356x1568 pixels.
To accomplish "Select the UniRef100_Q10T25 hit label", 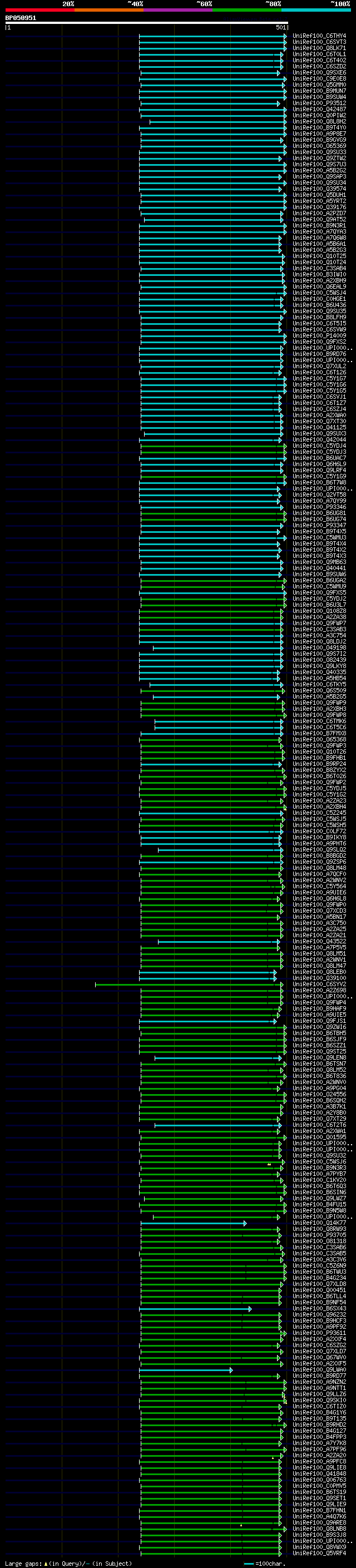I will (x=319, y=257).
